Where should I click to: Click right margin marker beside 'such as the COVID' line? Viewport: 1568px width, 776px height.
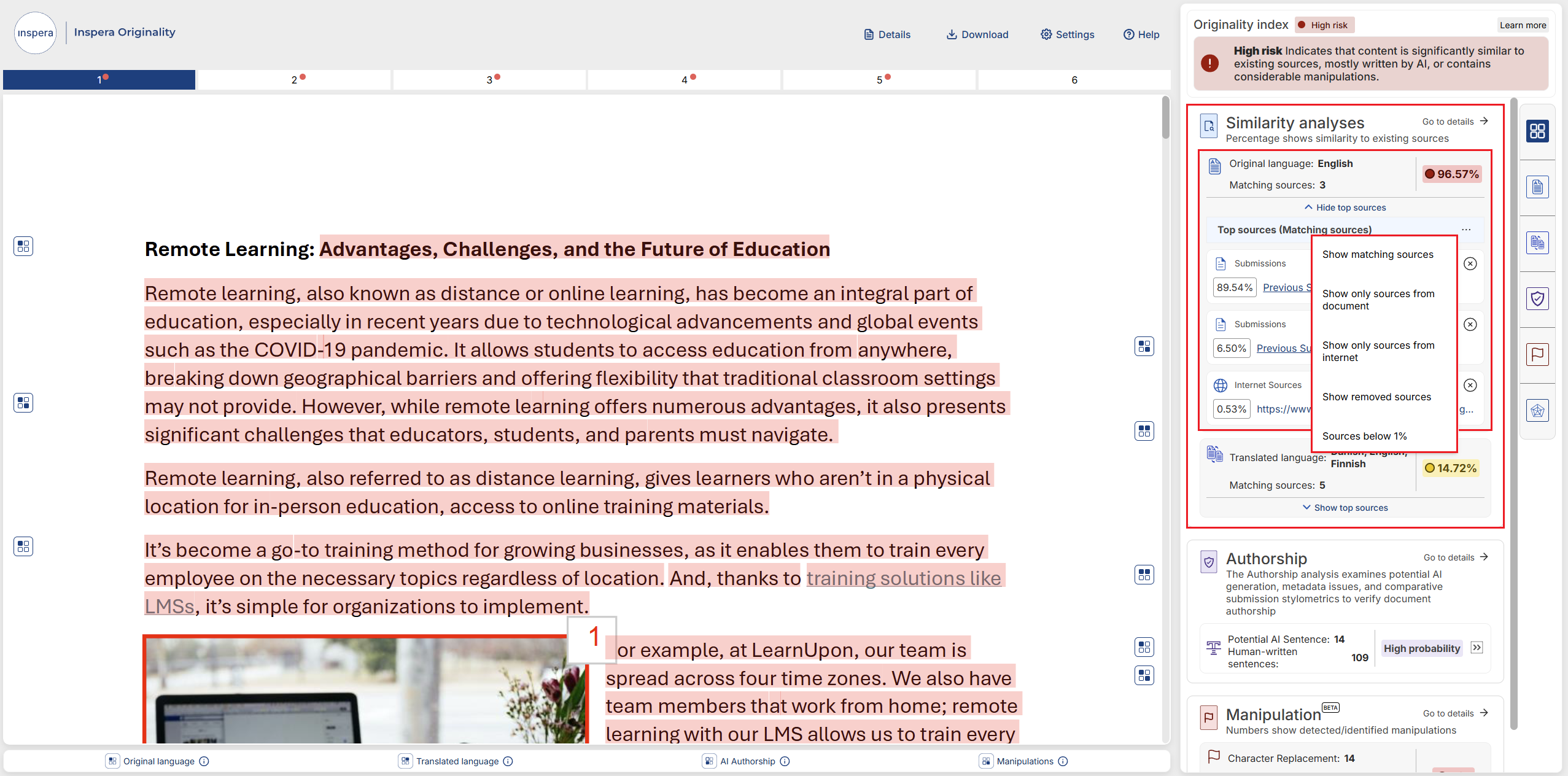(x=1144, y=346)
